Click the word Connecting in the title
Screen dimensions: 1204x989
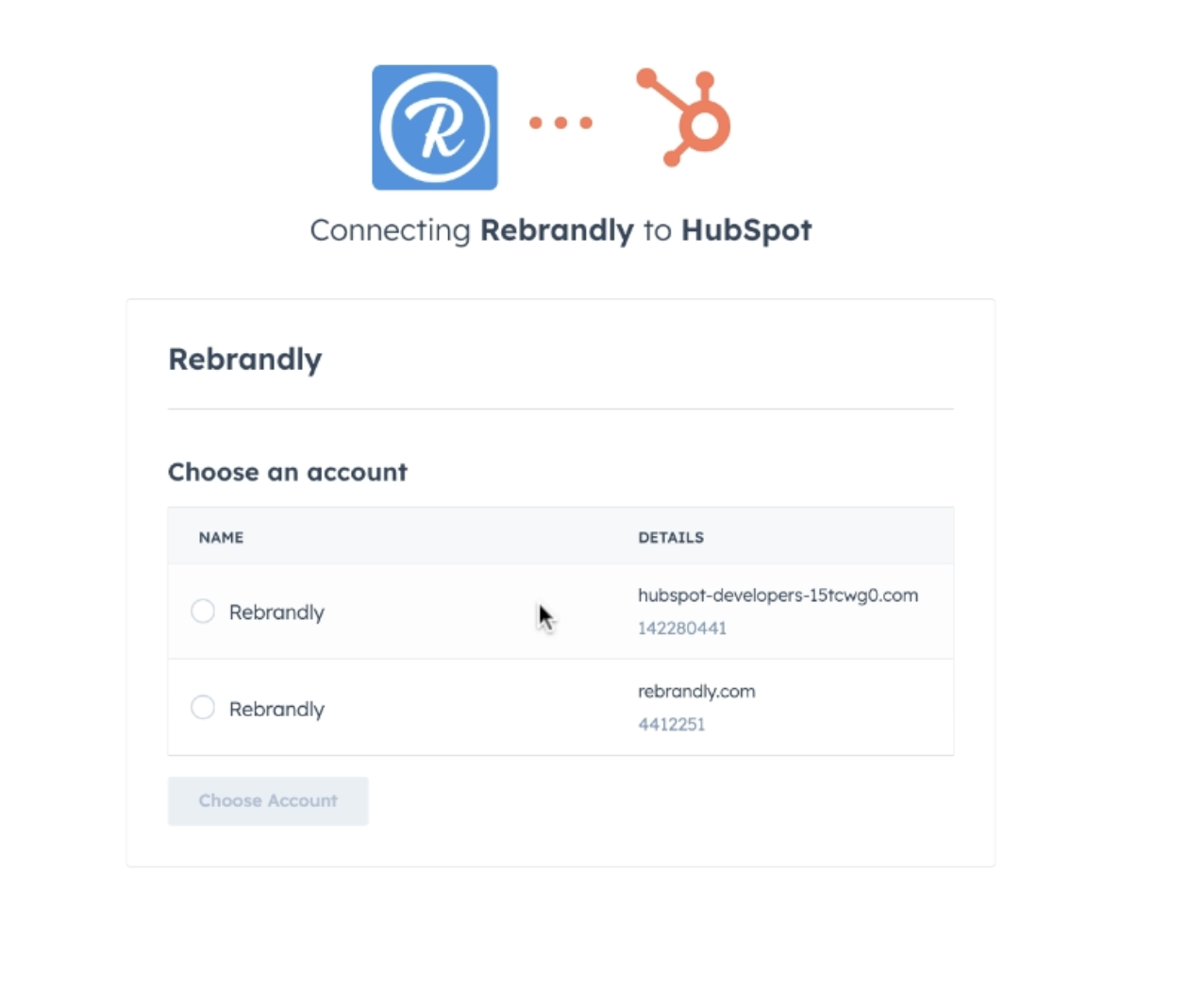(391, 231)
